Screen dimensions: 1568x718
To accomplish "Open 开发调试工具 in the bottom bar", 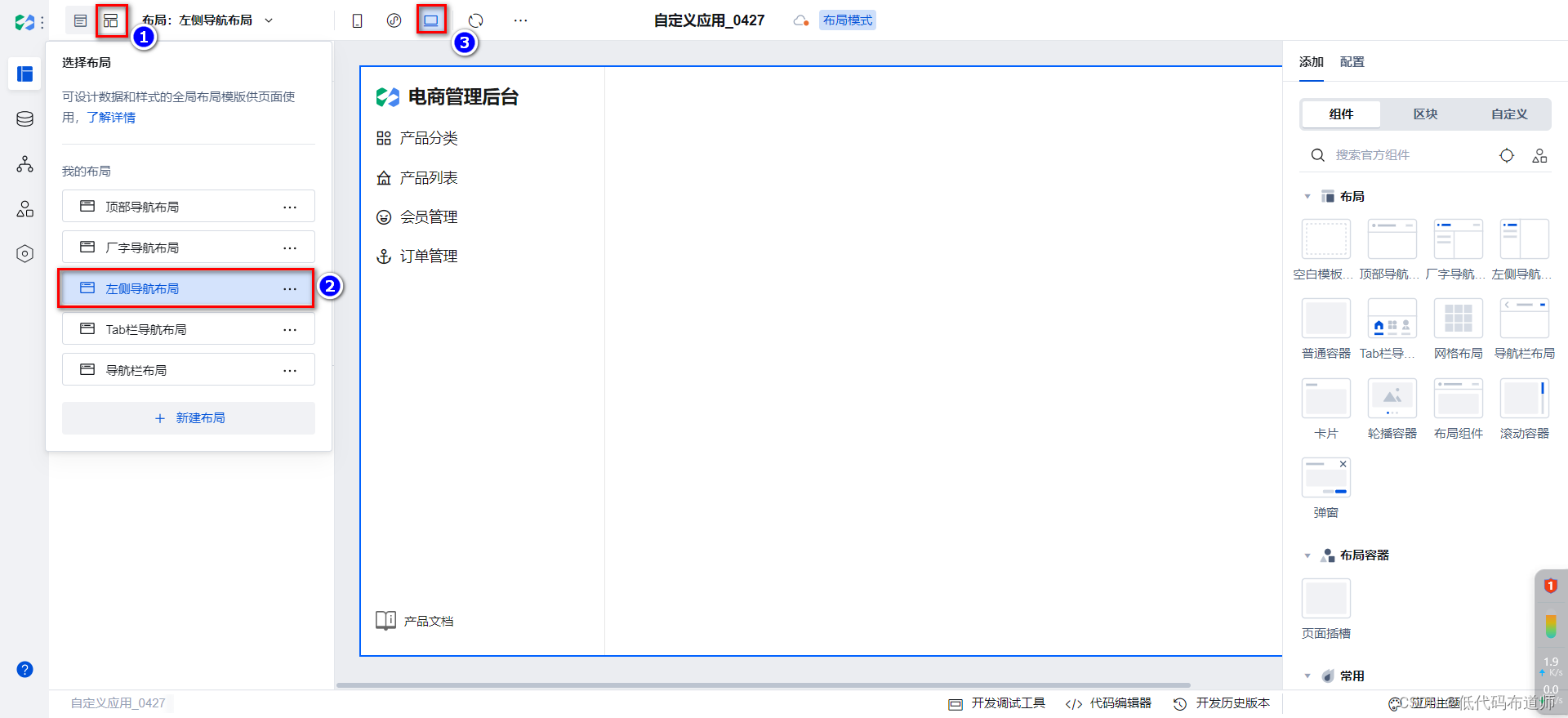I will pyautogui.click(x=996, y=703).
